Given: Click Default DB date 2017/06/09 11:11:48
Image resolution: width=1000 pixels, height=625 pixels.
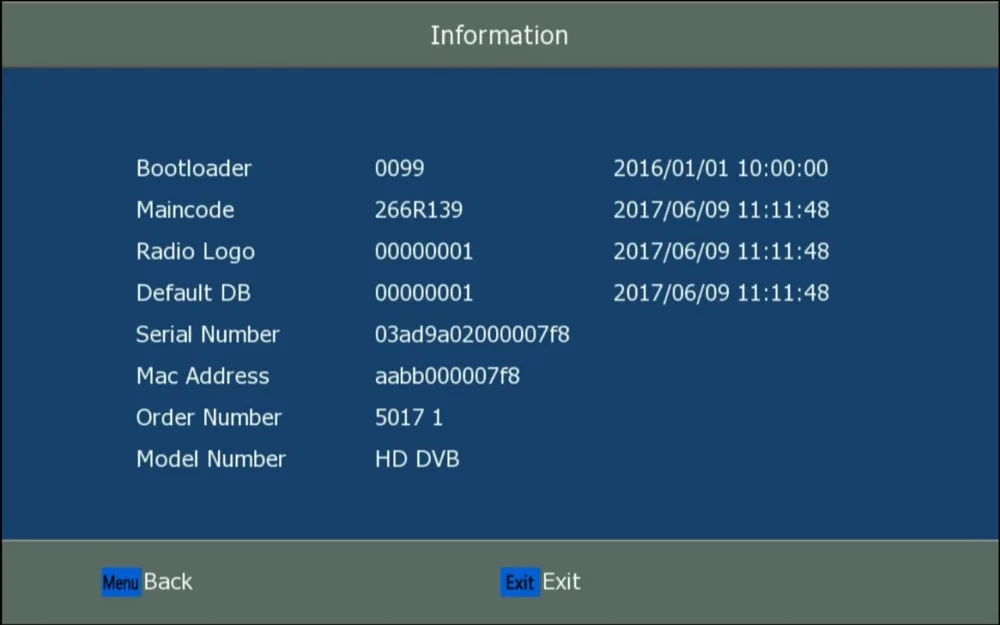Looking at the screenshot, I should (721, 293).
